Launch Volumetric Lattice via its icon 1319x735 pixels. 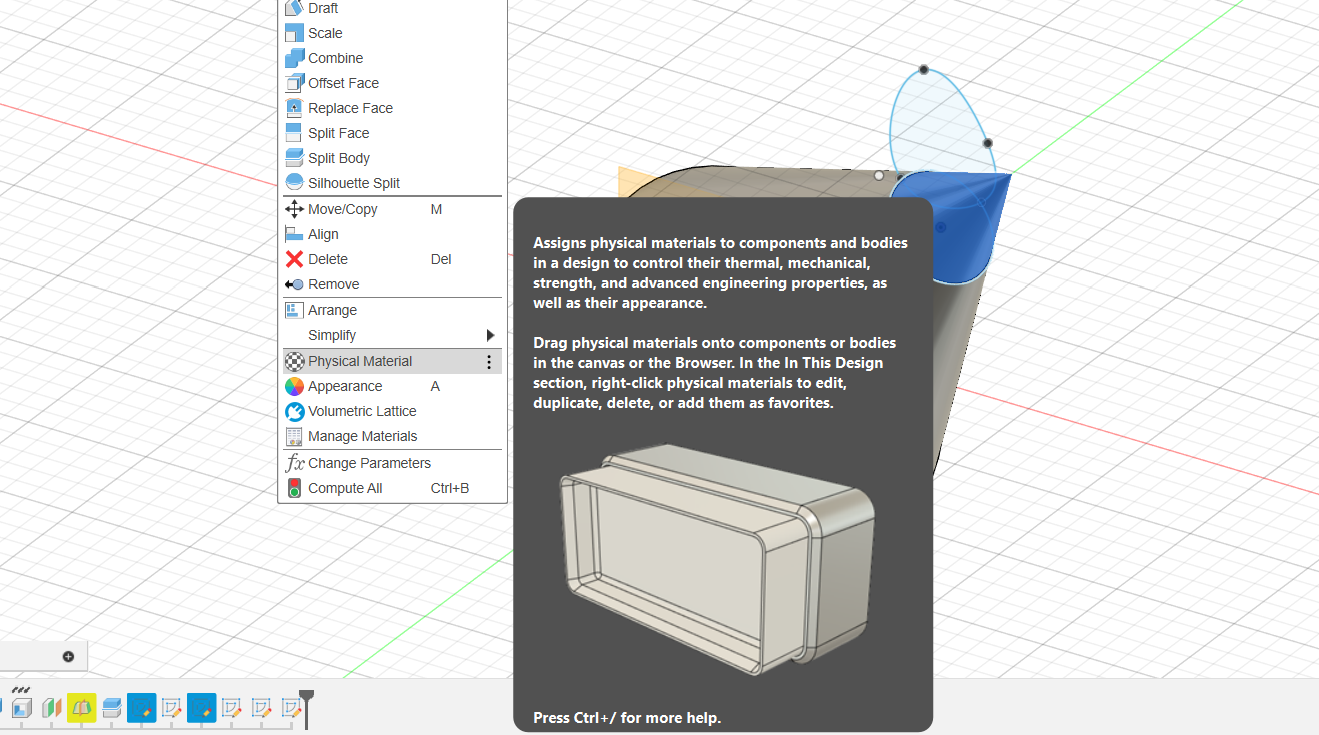tap(294, 411)
